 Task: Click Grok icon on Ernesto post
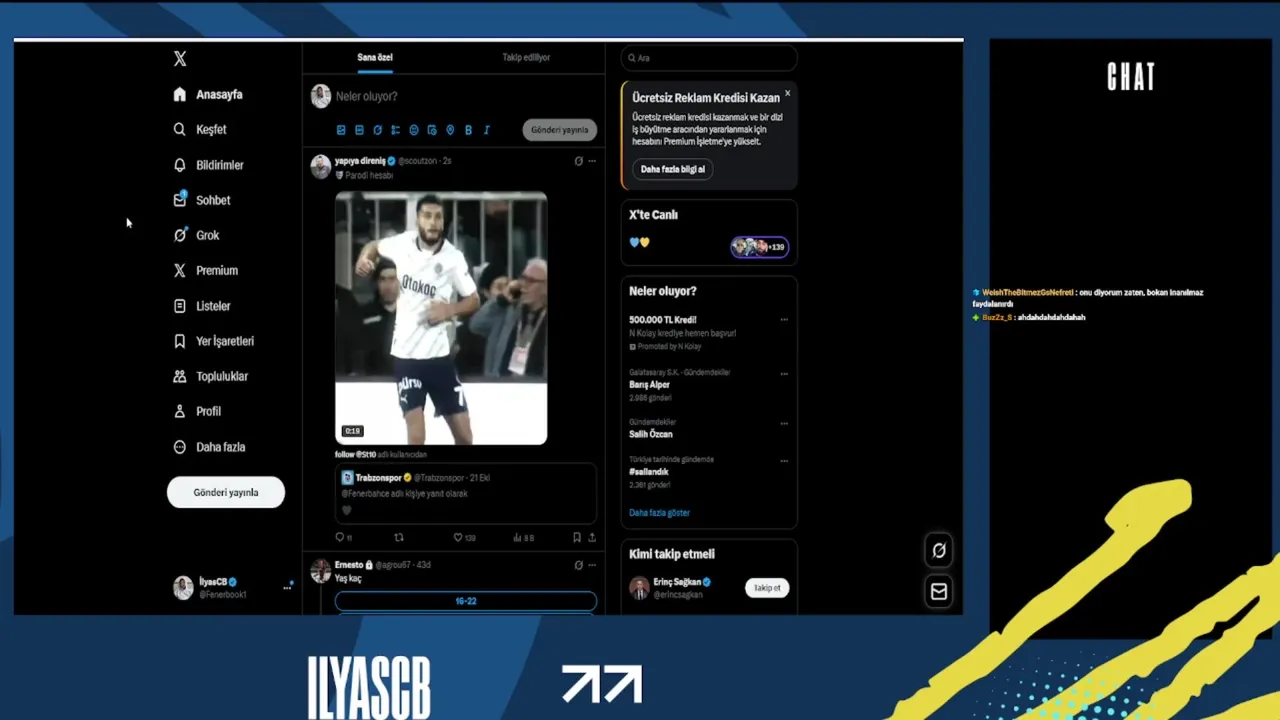click(578, 565)
